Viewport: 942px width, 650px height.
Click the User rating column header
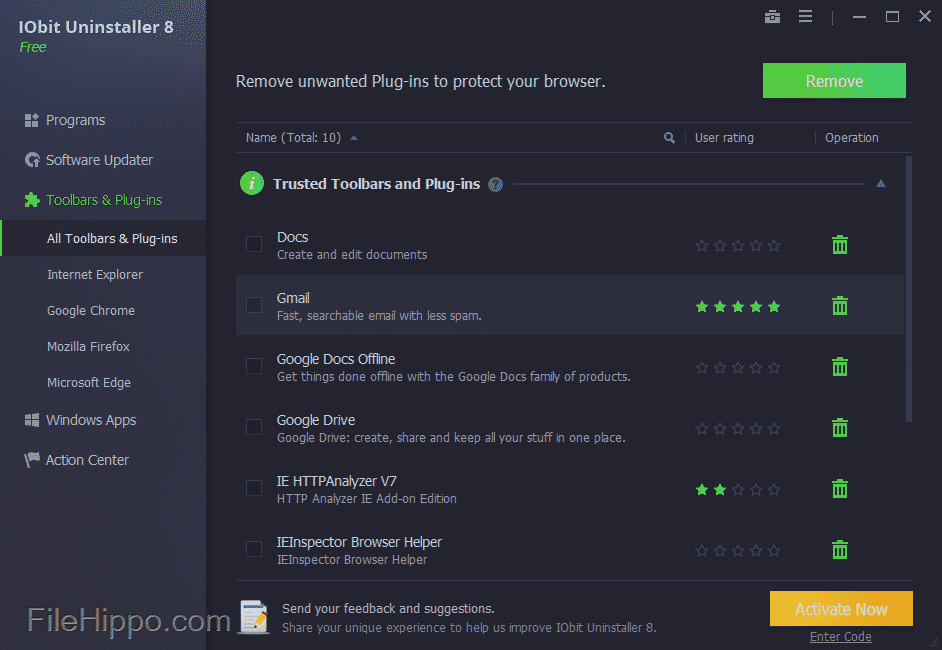pyautogui.click(x=724, y=138)
